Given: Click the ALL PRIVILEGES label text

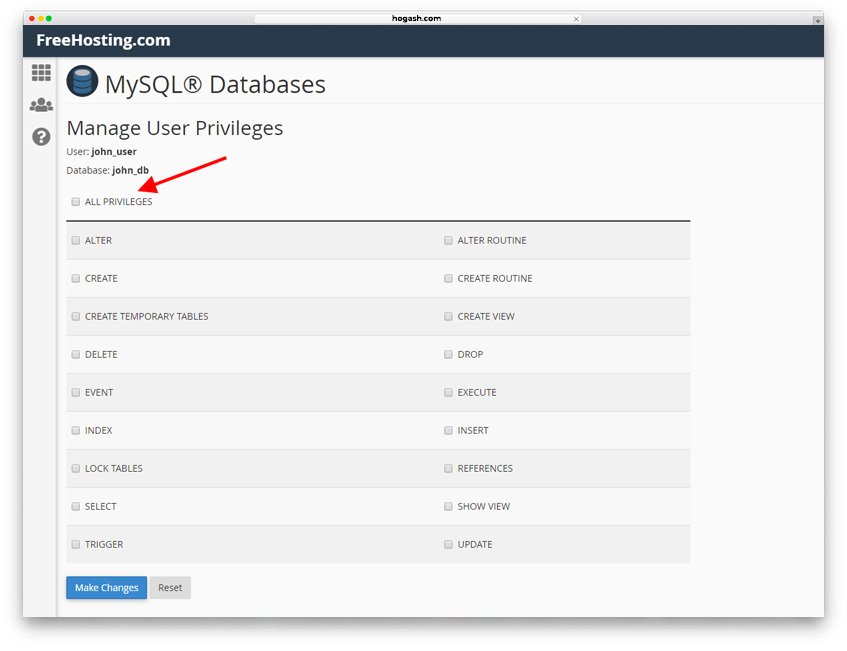Looking at the screenshot, I should pyautogui.click(x=118, y=202).
